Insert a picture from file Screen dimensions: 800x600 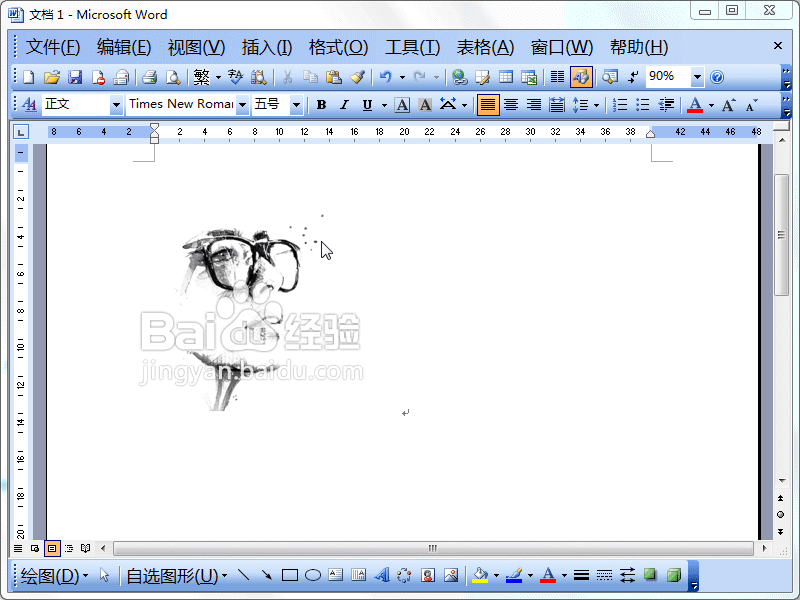(451, 576)
